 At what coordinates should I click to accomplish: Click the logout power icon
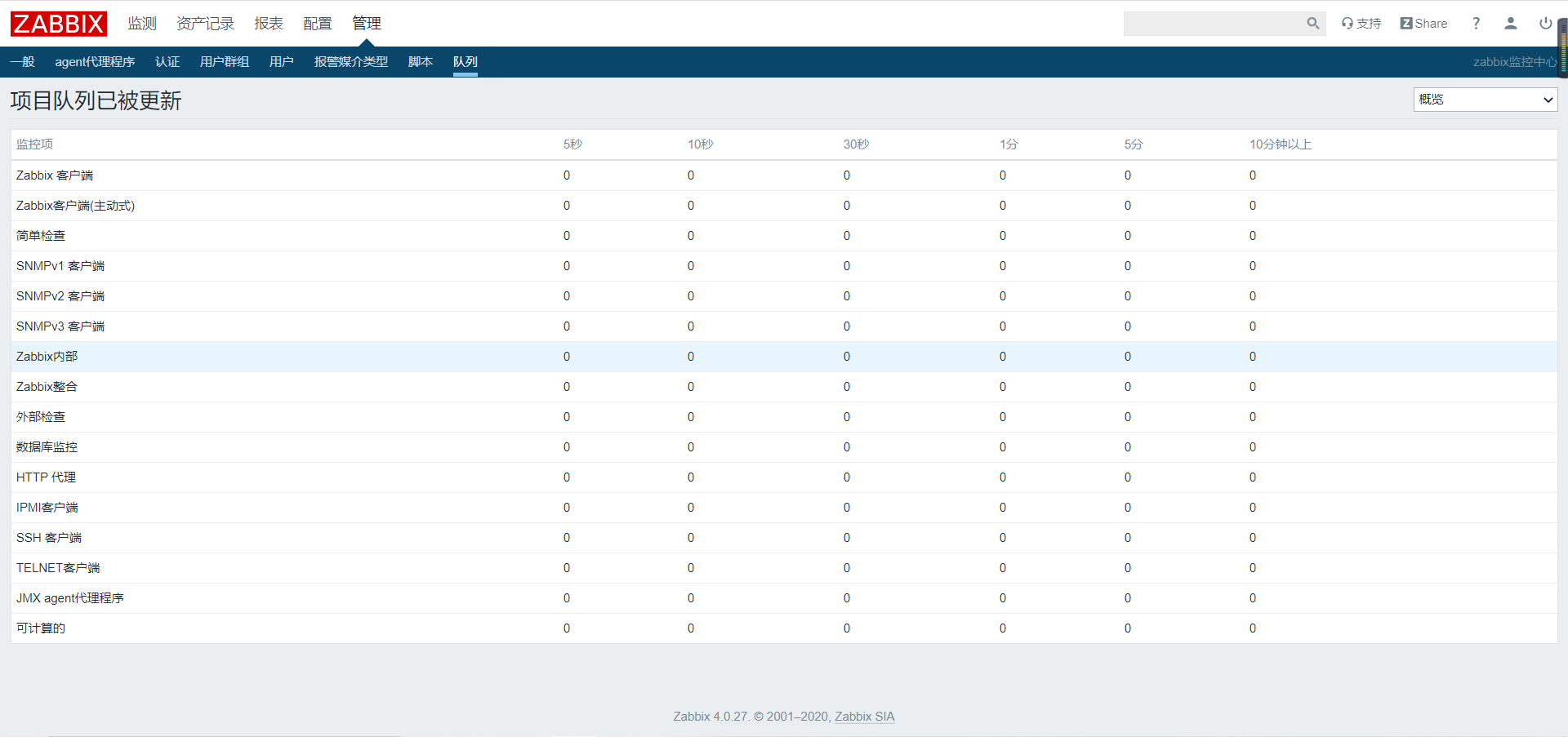pos(1545,24)
